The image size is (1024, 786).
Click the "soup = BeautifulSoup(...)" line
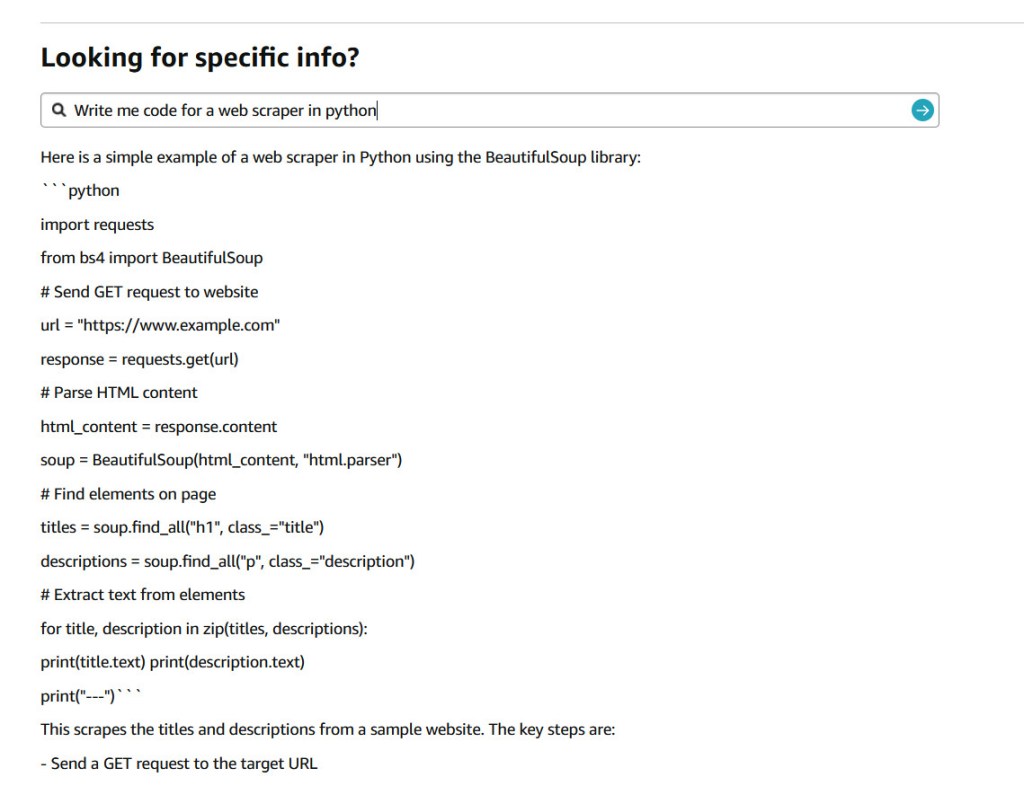221,460
